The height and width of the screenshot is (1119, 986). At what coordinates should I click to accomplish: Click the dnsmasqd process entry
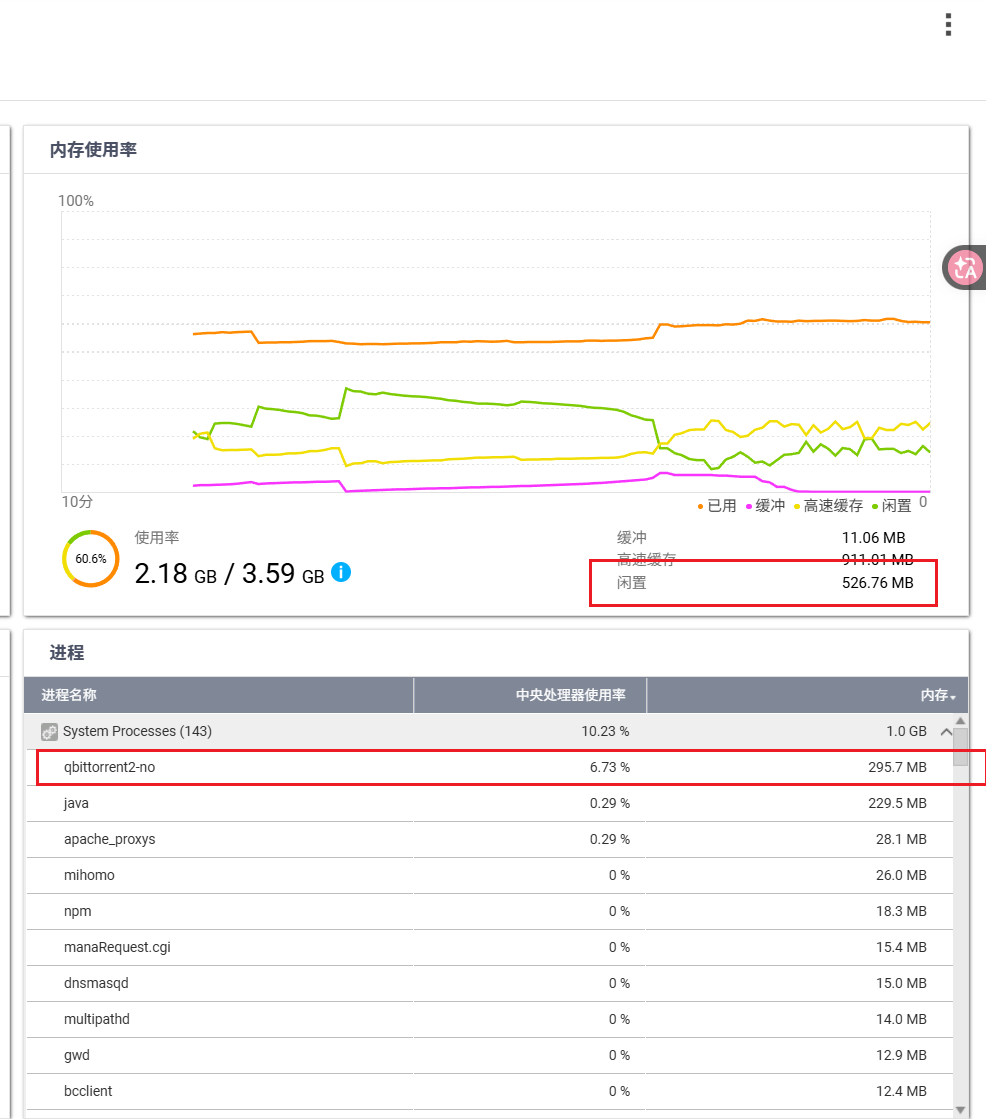[x=96, y=983]
